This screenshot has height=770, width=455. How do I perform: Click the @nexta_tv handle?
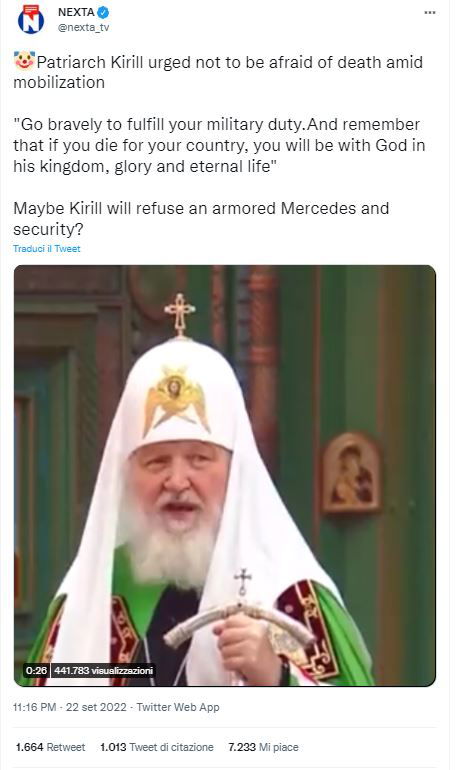84,28
